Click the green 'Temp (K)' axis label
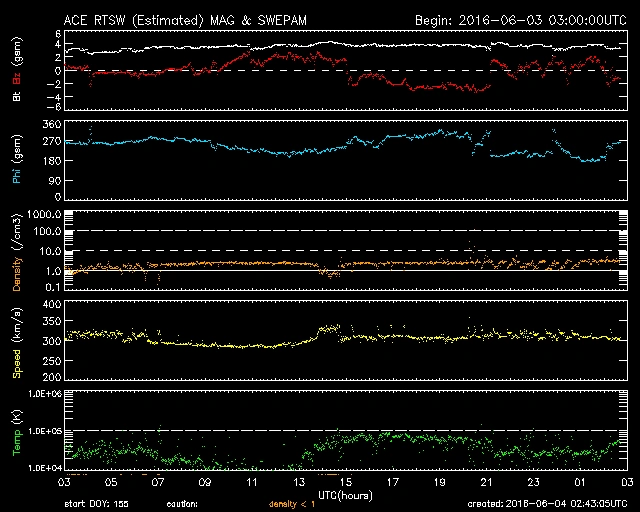Viewport: 640px width, 512px height. tap(17, 433)
